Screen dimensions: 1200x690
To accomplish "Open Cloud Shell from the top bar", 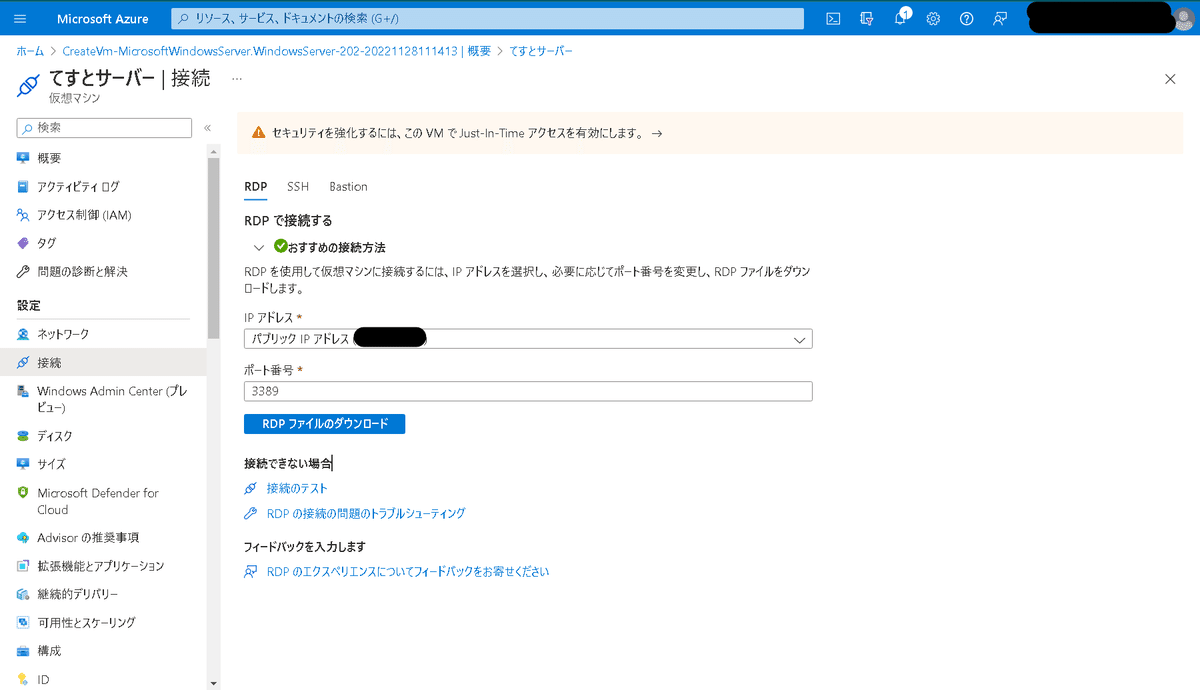I will 833,19.
